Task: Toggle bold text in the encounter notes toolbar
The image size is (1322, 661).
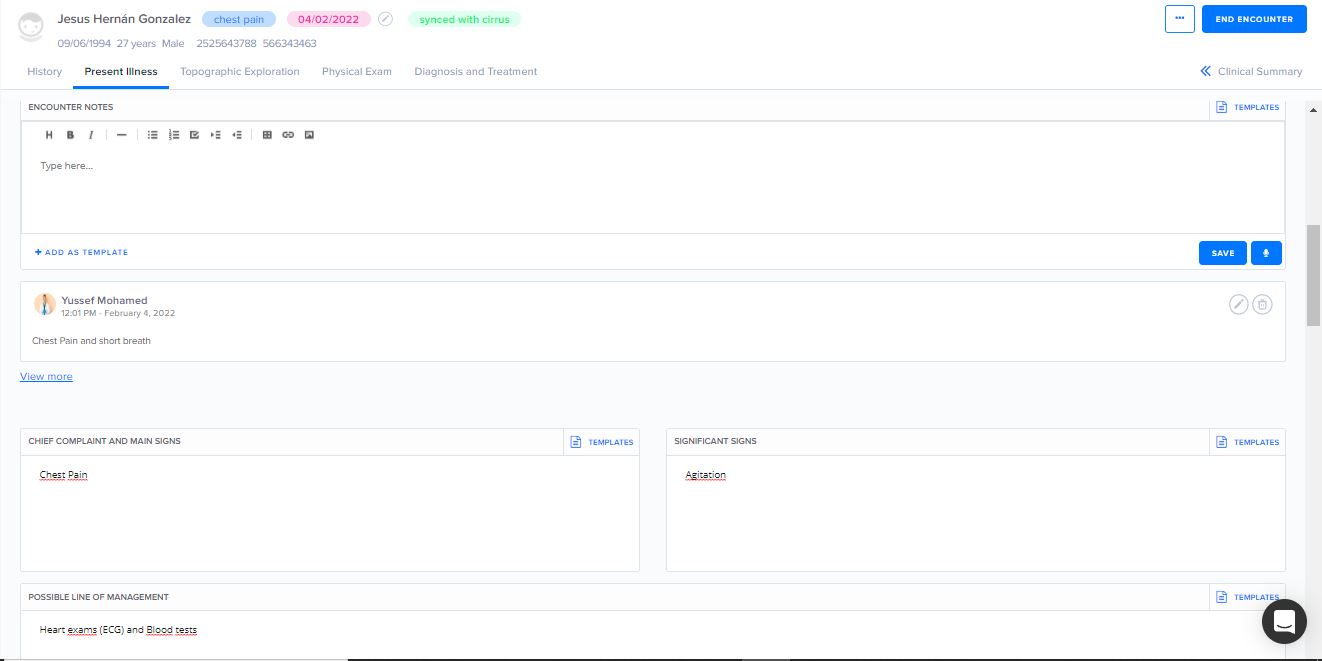Action: click(x=70, y=135)
